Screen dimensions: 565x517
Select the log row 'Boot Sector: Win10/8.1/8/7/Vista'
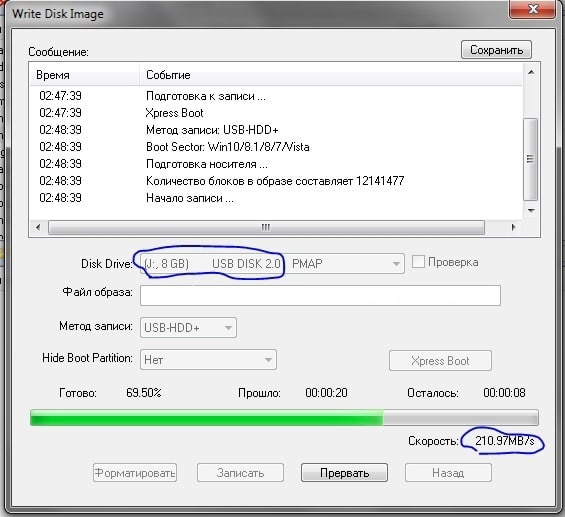276,147
